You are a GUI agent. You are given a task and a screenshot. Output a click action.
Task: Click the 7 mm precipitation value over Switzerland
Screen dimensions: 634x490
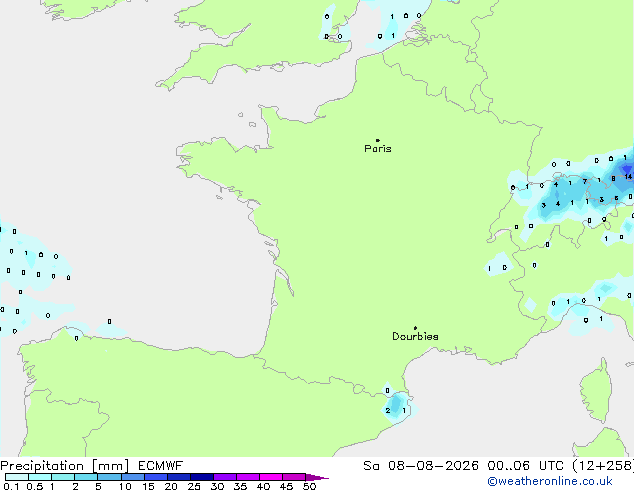coord(585,182)
